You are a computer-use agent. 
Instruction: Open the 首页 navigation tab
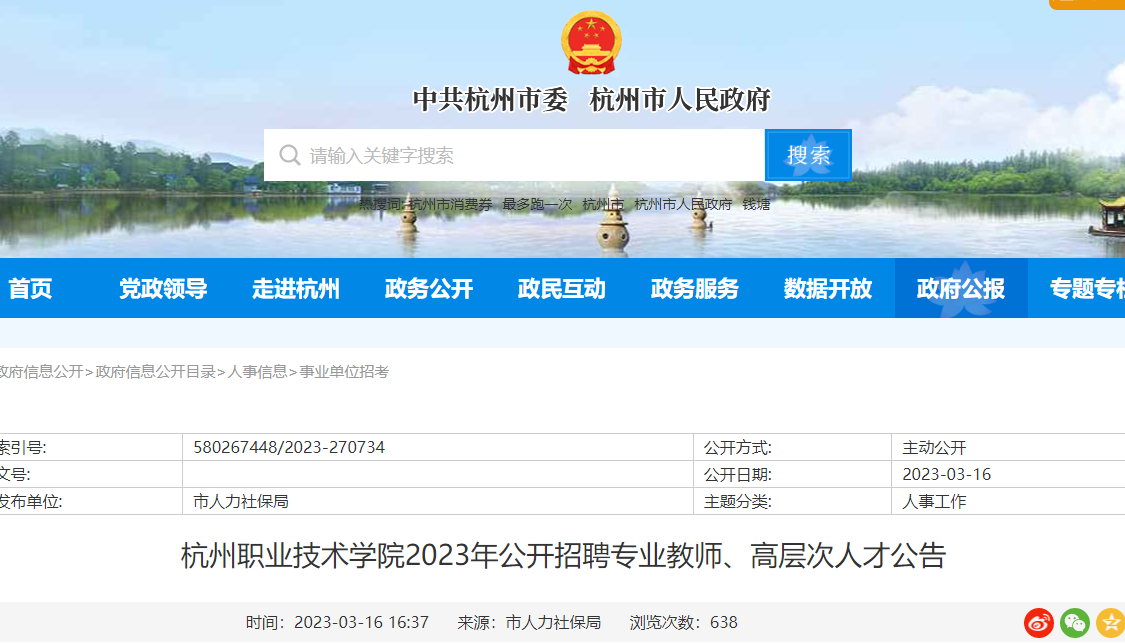click(x=30, y=288)
